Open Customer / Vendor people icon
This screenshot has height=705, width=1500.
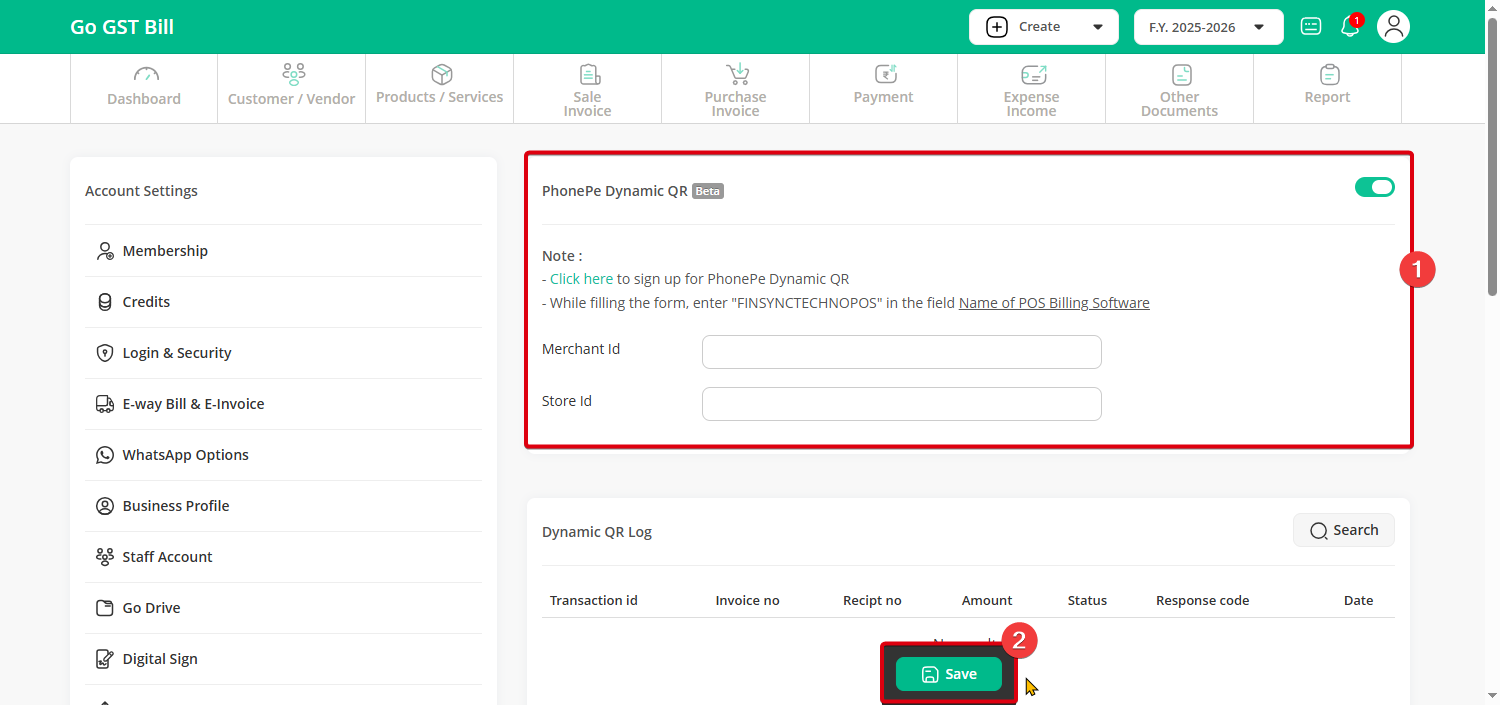(293, 75)
